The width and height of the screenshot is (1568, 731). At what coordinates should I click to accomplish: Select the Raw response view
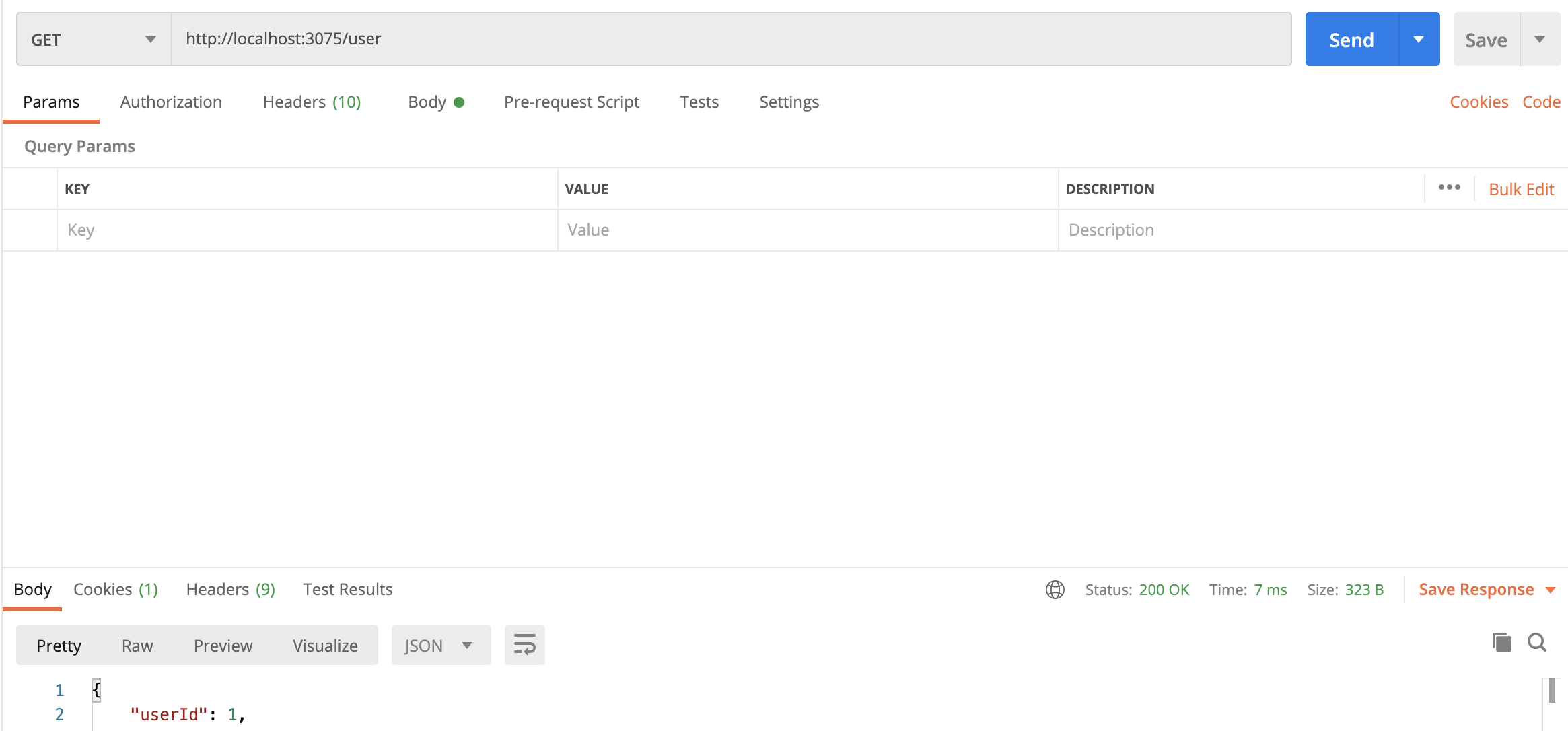tap(137, 646)
